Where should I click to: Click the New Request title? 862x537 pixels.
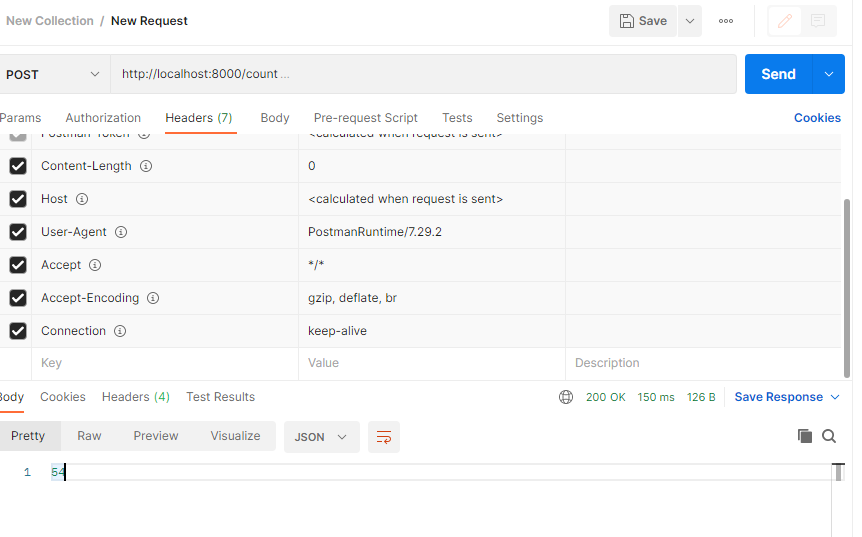149,21
